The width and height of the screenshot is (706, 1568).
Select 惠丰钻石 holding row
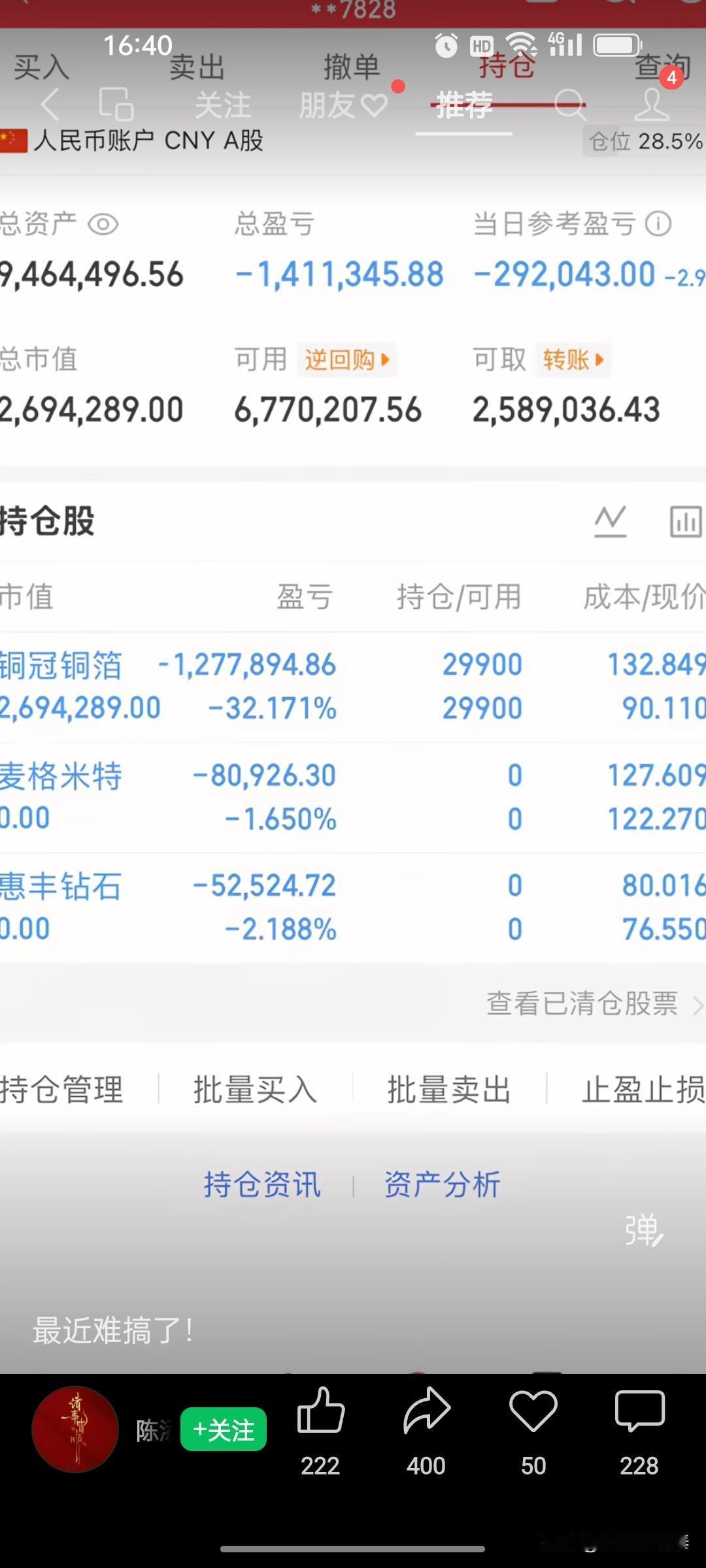[x=353, y=907]
